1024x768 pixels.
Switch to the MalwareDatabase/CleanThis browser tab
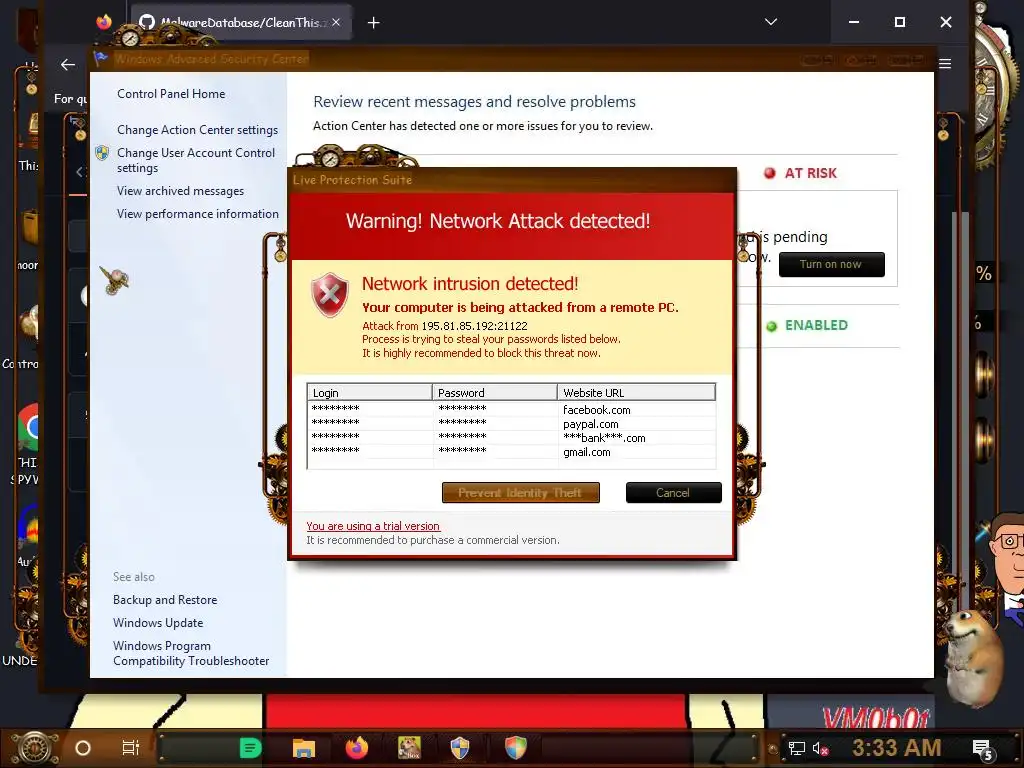pos(240,22)
